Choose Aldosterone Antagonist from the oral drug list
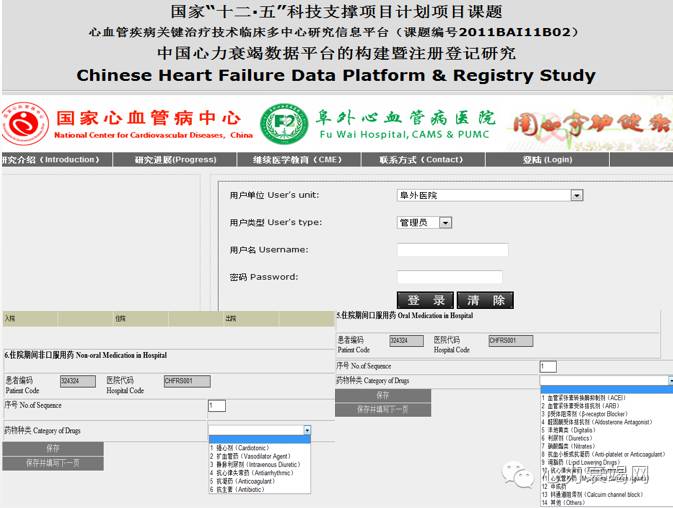The width and height of the screenshot is (673, 508). point(606,422)
